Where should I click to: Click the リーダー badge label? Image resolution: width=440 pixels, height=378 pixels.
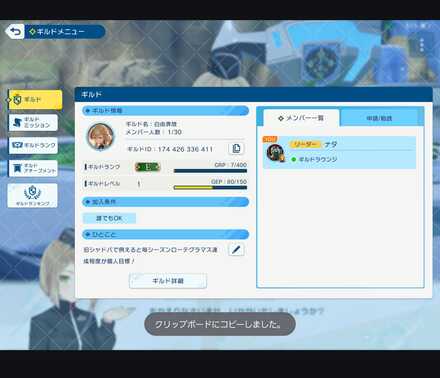[x=305, y=144]
